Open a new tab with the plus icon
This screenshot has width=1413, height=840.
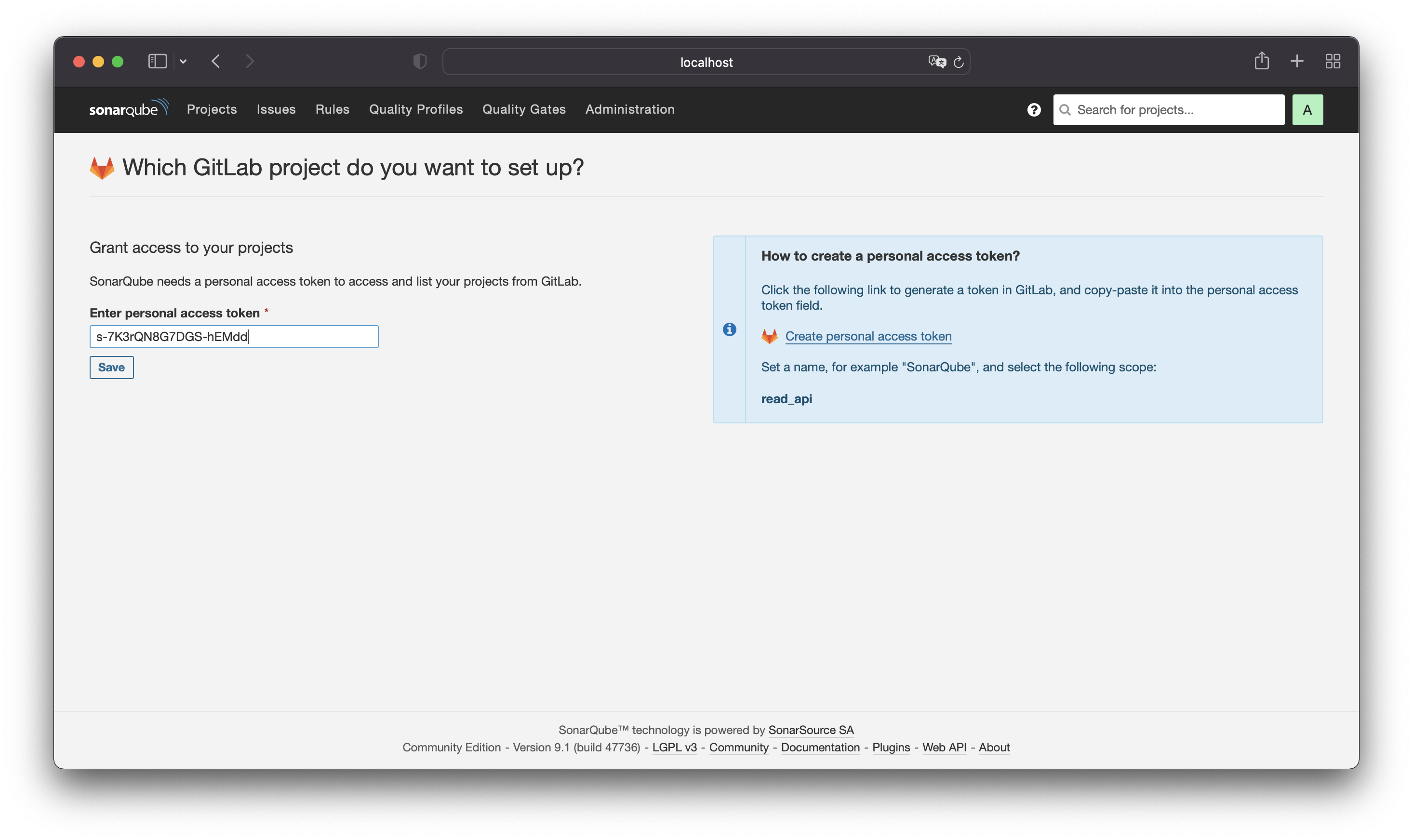(x=1297, y=61)
